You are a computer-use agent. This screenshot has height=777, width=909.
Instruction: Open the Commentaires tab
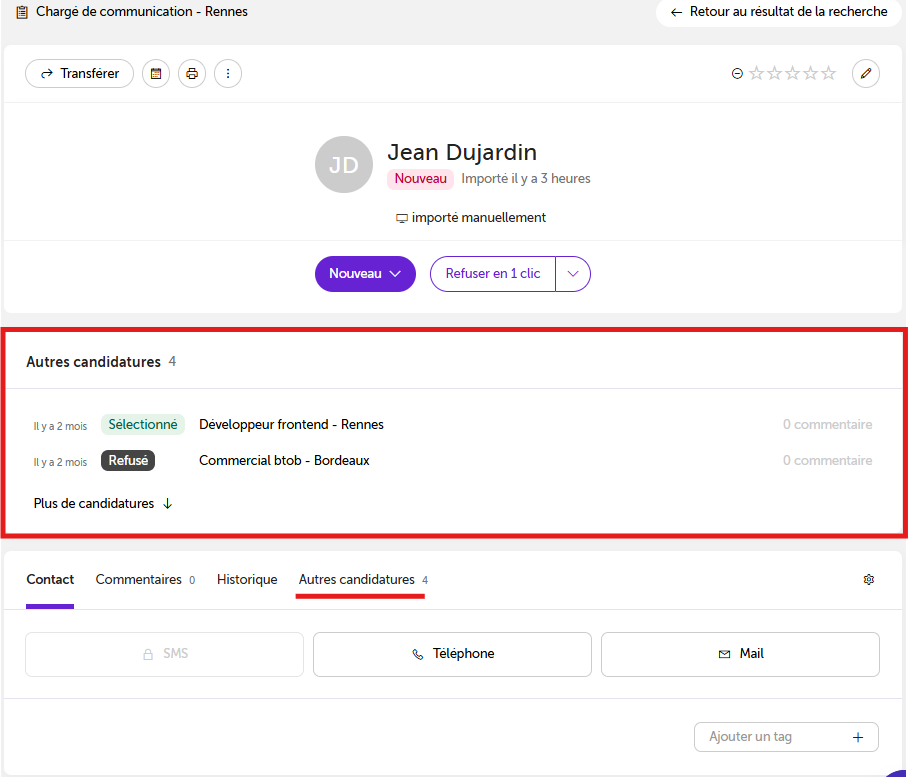point(145,579)
